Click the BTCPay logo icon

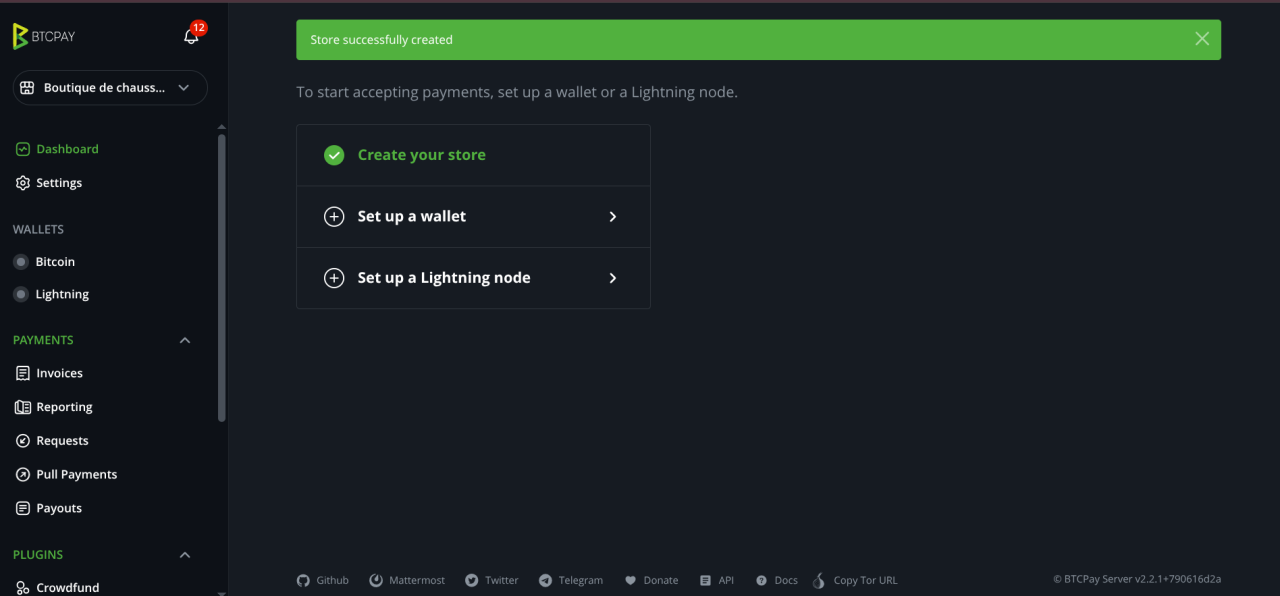tap(20, 36)
